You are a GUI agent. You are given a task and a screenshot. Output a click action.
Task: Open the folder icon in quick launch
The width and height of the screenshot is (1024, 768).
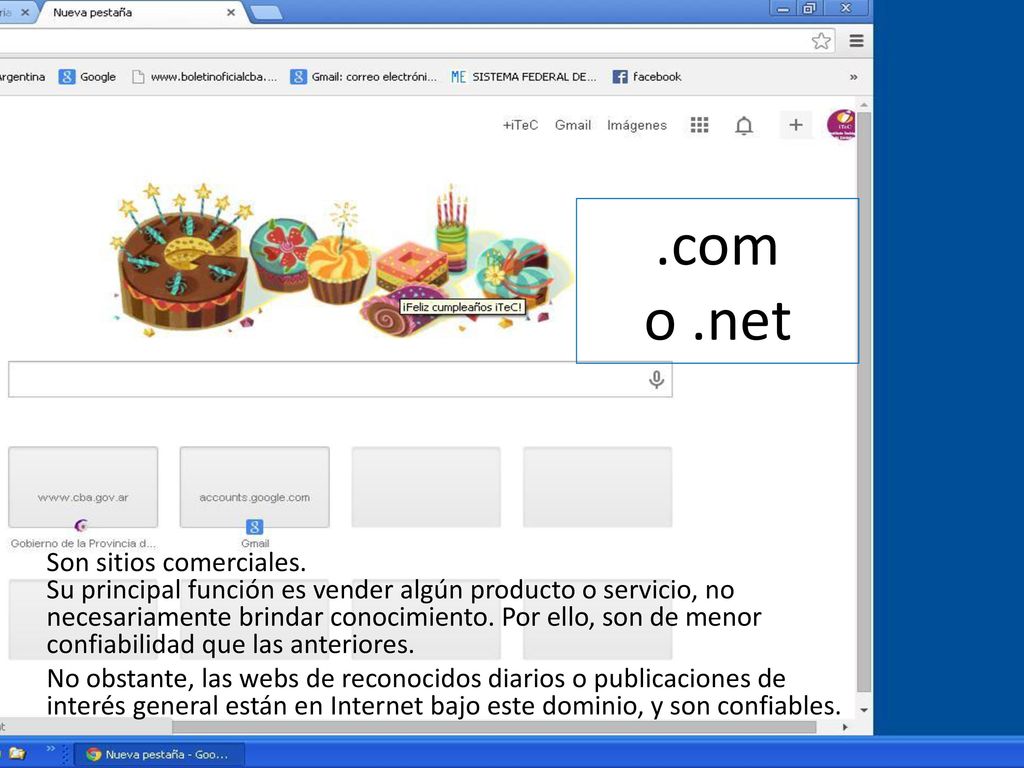[17, 753]
